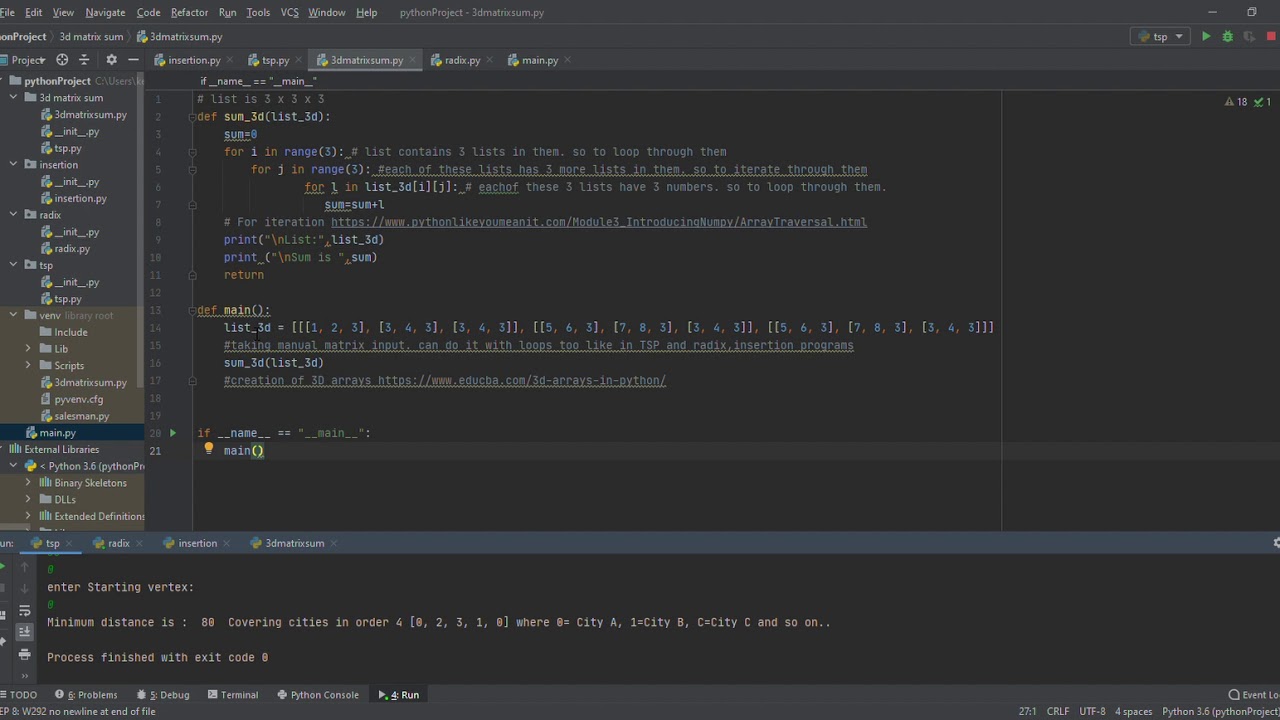Open the Terminal tool window
Screen dimensions: 1280x720
pyautogui.click(x=233, y=695)
